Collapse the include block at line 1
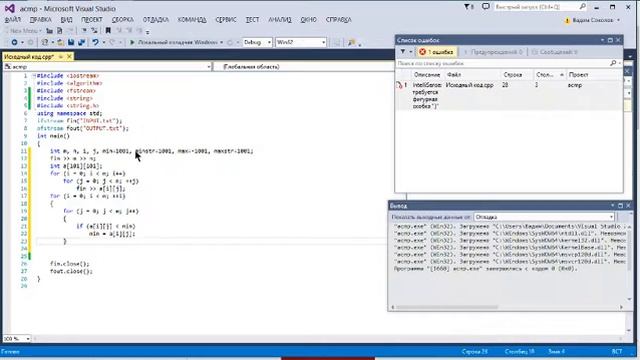The height and width of the screenshot is (360, 640). (x=34, y=76)
